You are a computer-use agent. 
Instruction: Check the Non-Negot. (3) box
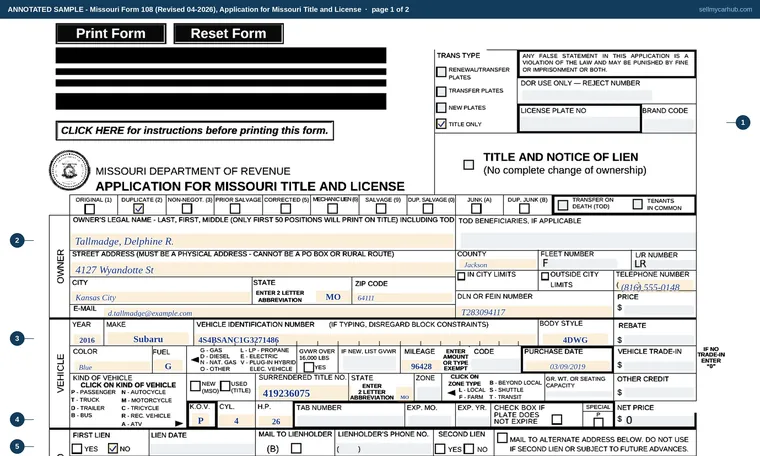[187, 209]
